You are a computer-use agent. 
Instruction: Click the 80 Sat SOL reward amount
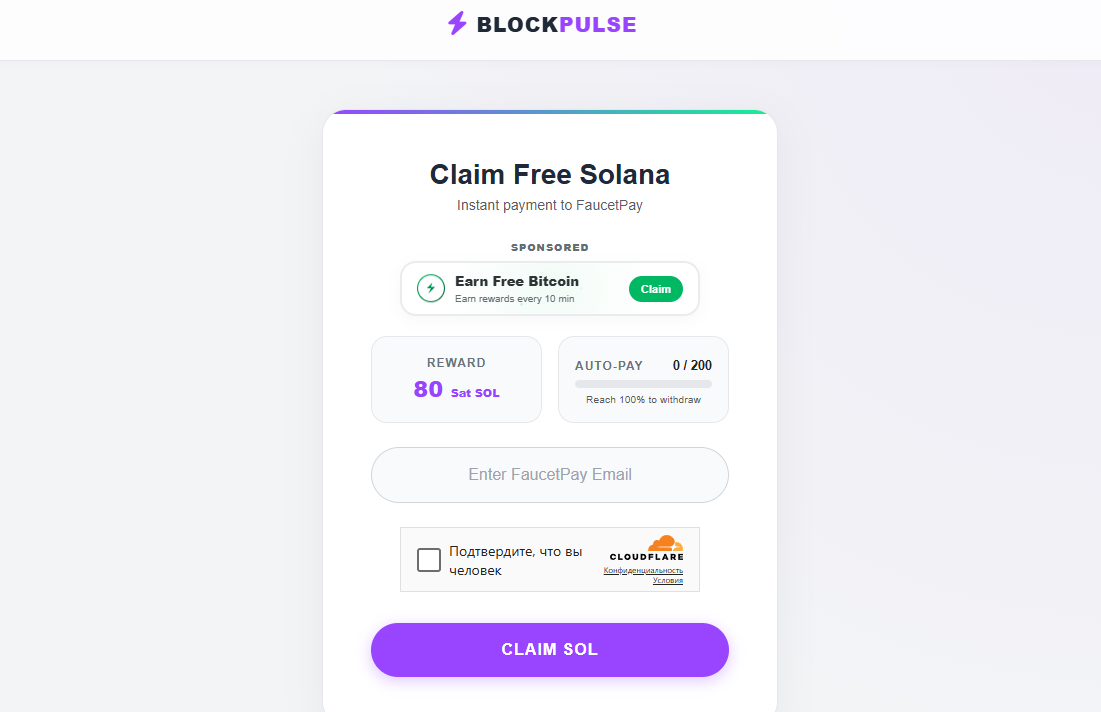456,390
